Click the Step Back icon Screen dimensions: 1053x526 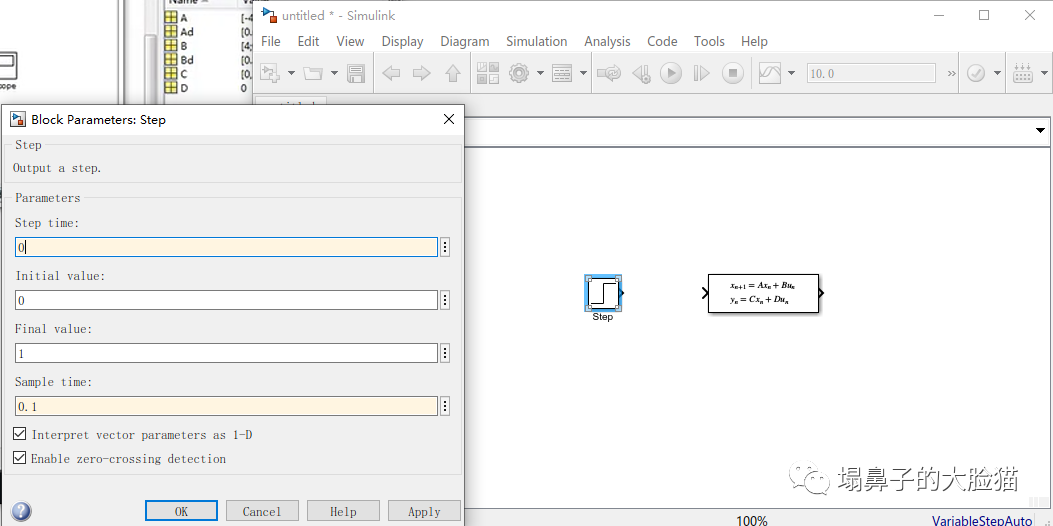[x=642, y=73]
